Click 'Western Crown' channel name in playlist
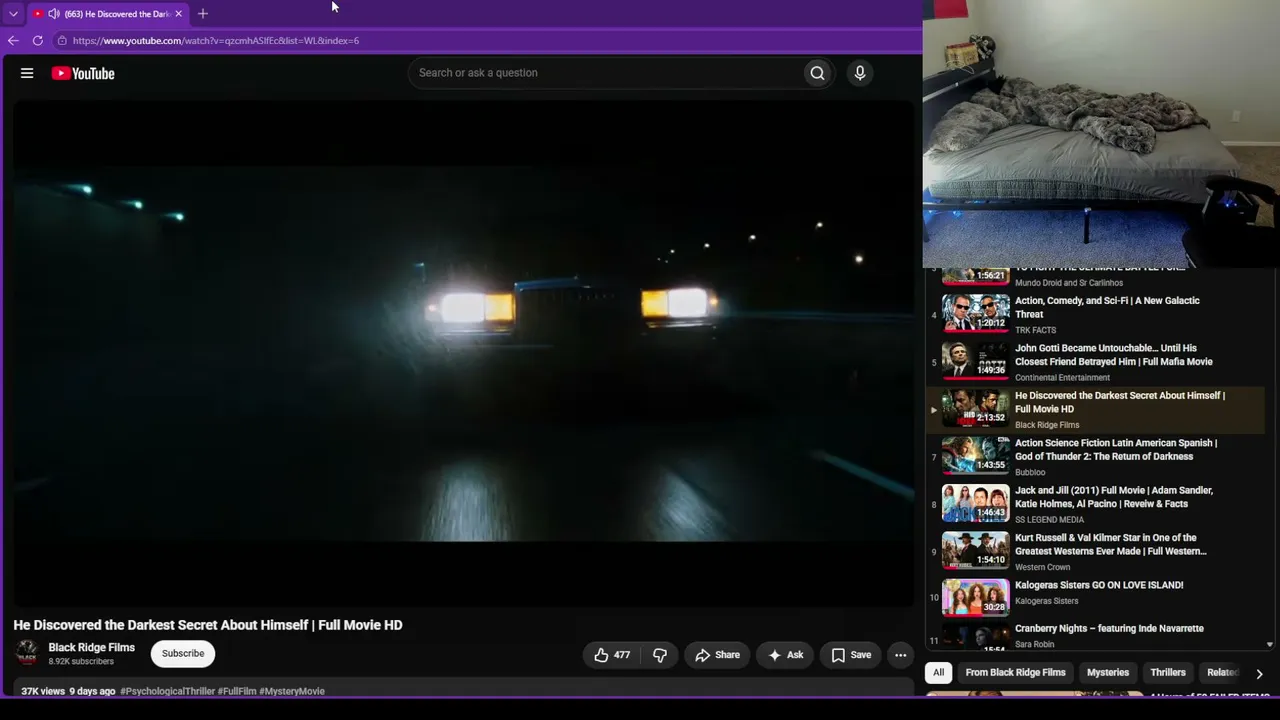 tap(1042, 567)
